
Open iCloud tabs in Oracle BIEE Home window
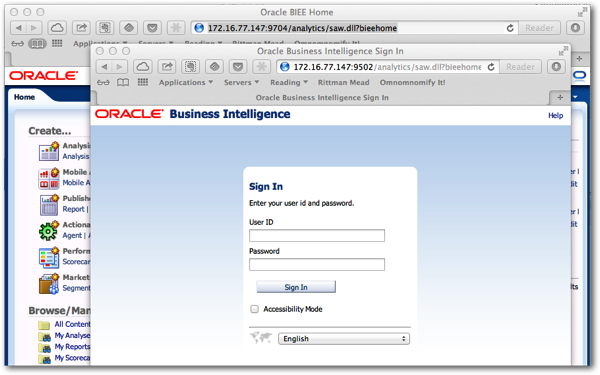[x=57, y=28]
